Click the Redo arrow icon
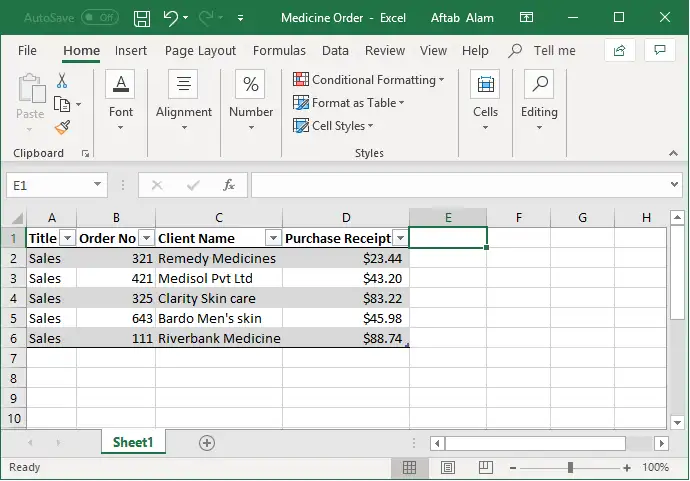690x481 pixels. [x=206, y=18]
